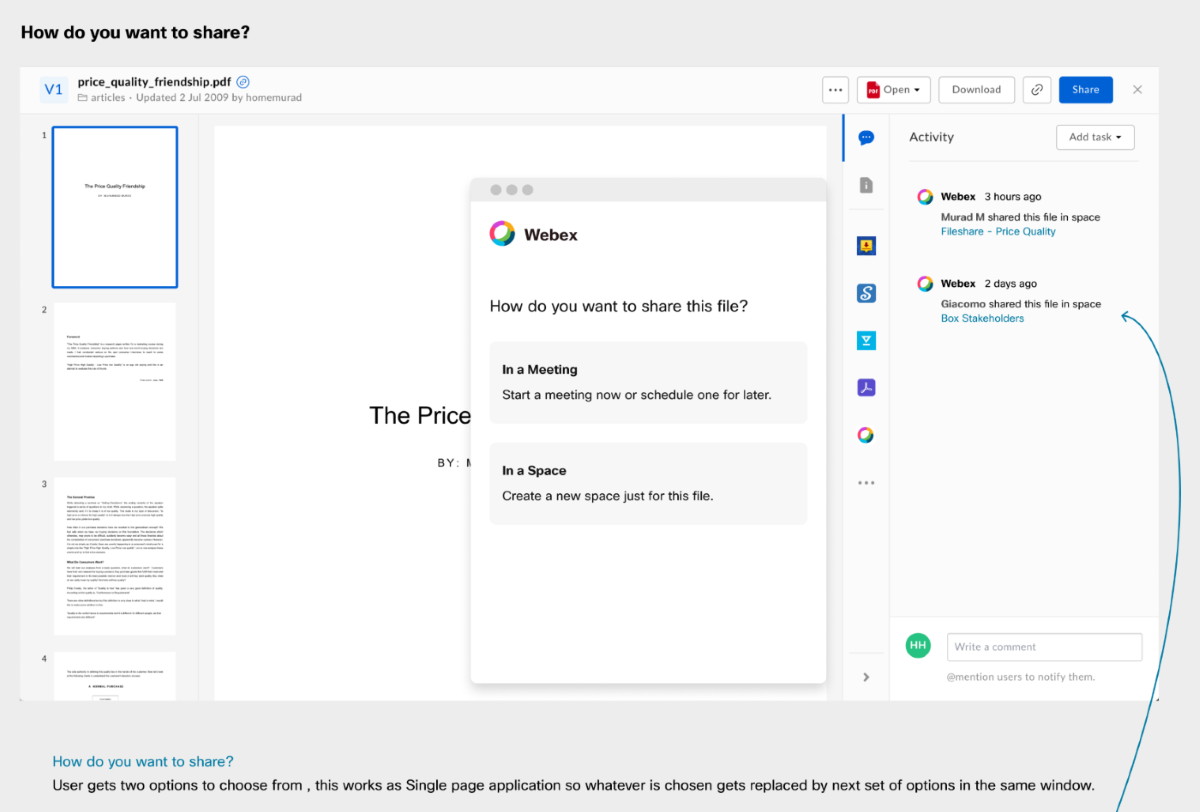Open the Add task dropdown

tap(1095, 137)
